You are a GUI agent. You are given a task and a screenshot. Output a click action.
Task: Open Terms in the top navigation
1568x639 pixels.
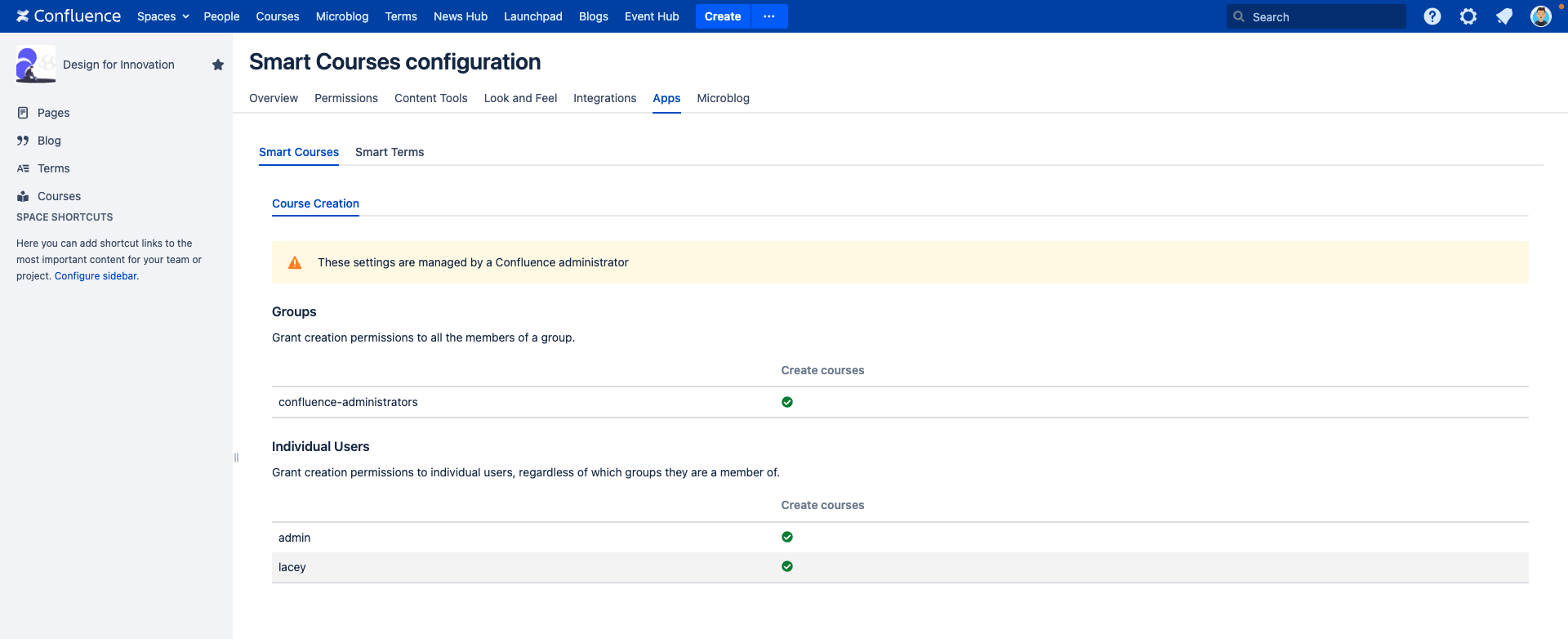click(401, 16)
